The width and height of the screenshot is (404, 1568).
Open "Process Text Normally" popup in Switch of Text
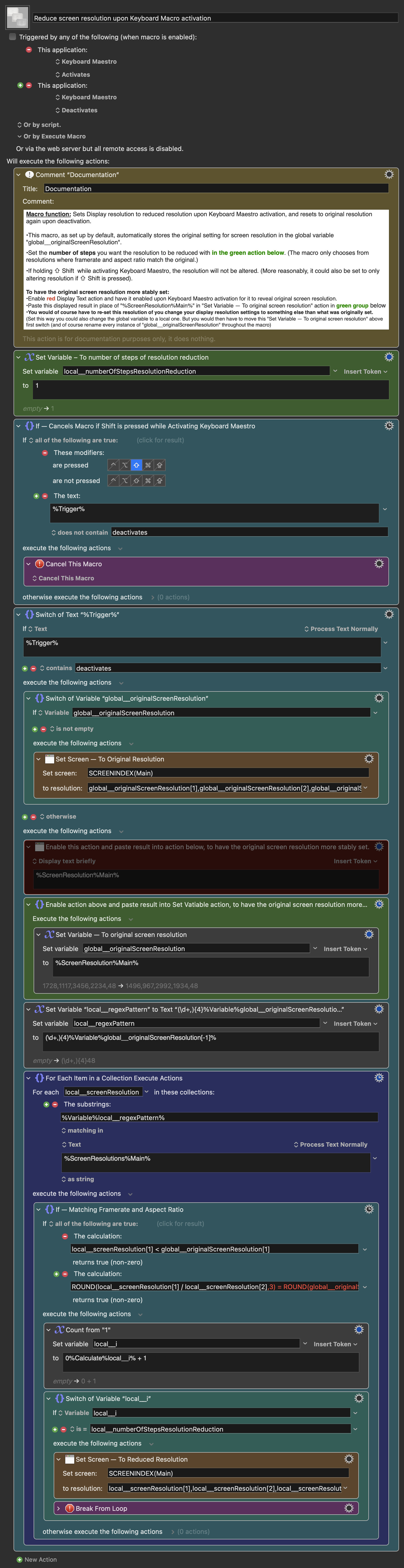point(341,629)
